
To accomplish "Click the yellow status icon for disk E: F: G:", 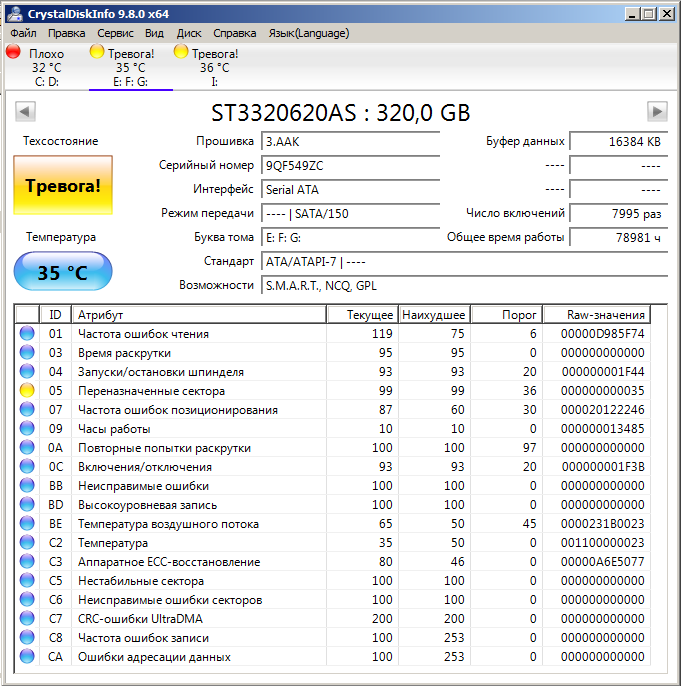I will (97, 53).
